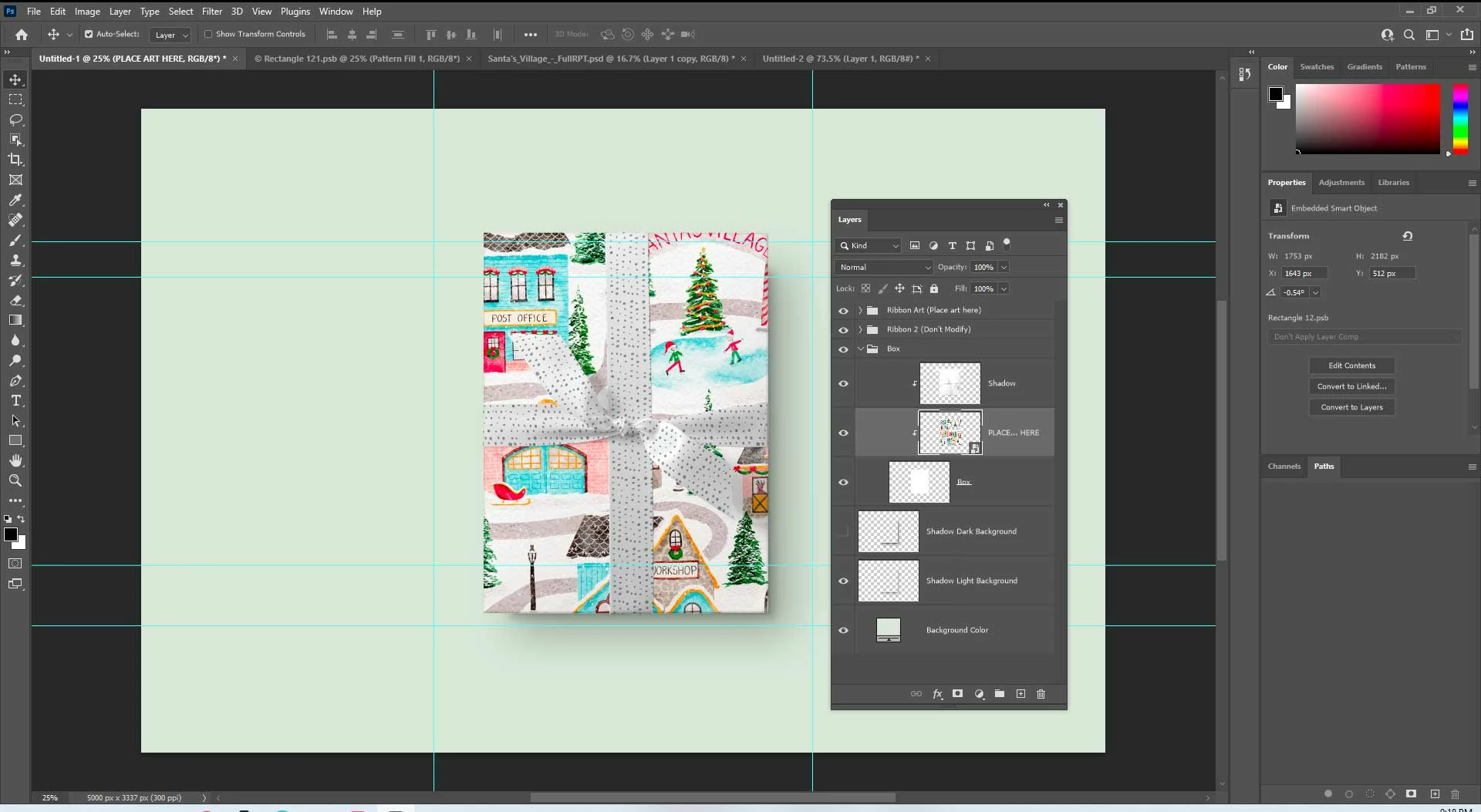Switch to the Adjustments tab
Screen dimensions: 1481x812
click(1341, 183)
